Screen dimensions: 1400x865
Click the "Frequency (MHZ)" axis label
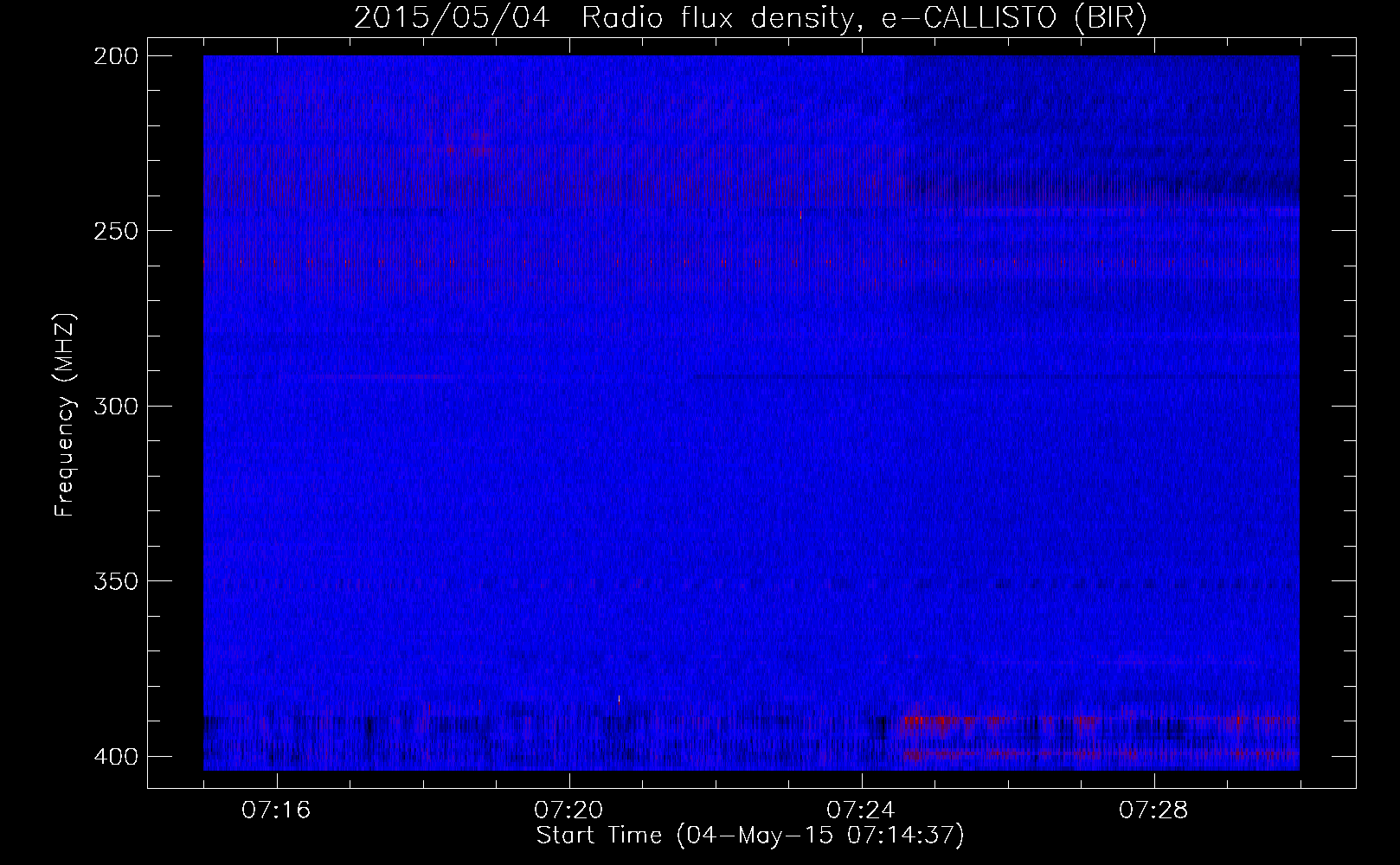pyautogui.click(x=65, y=414)
